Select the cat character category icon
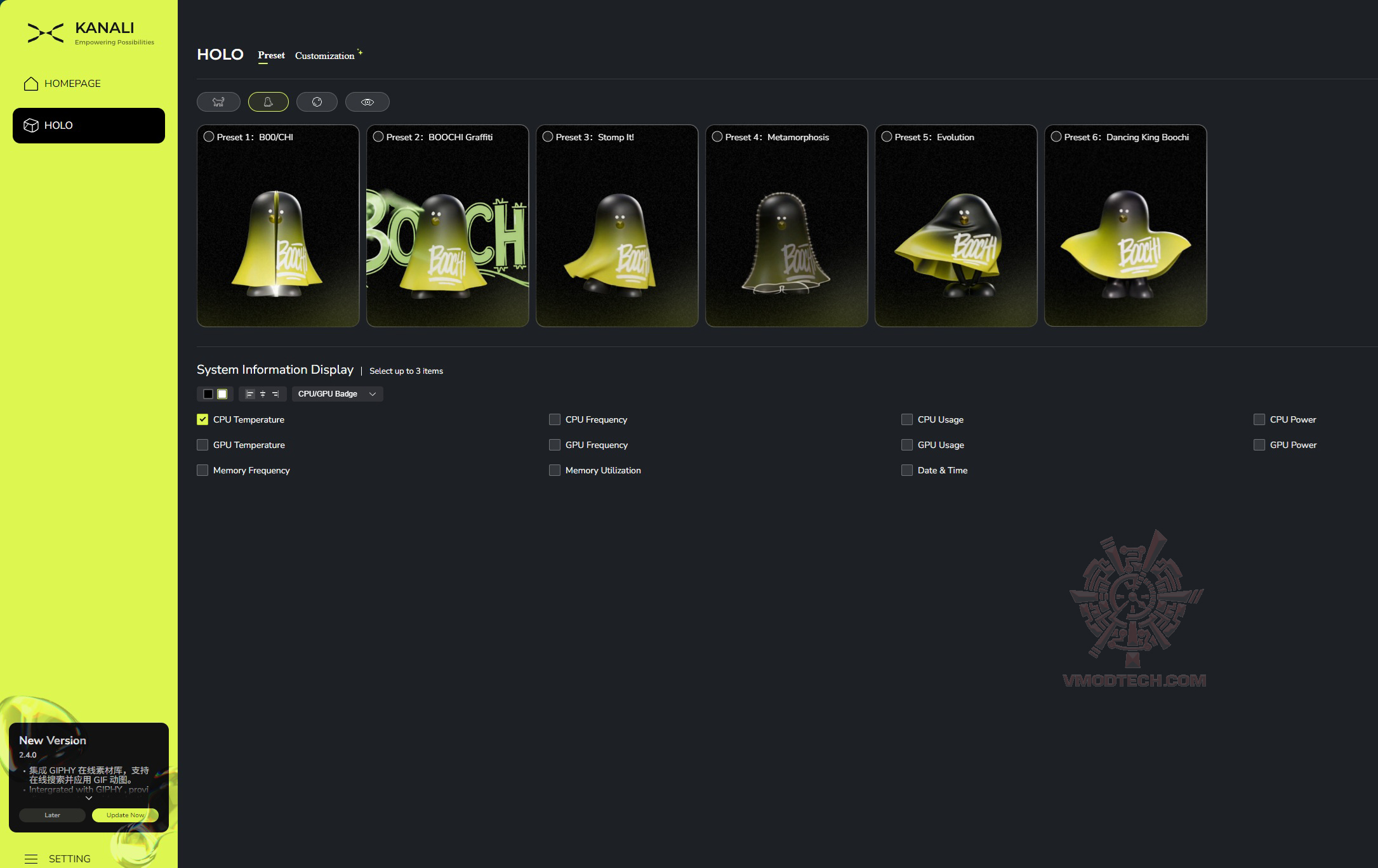Image resolution: width=1378 pixels, height=868 pixels. [218, 102]
